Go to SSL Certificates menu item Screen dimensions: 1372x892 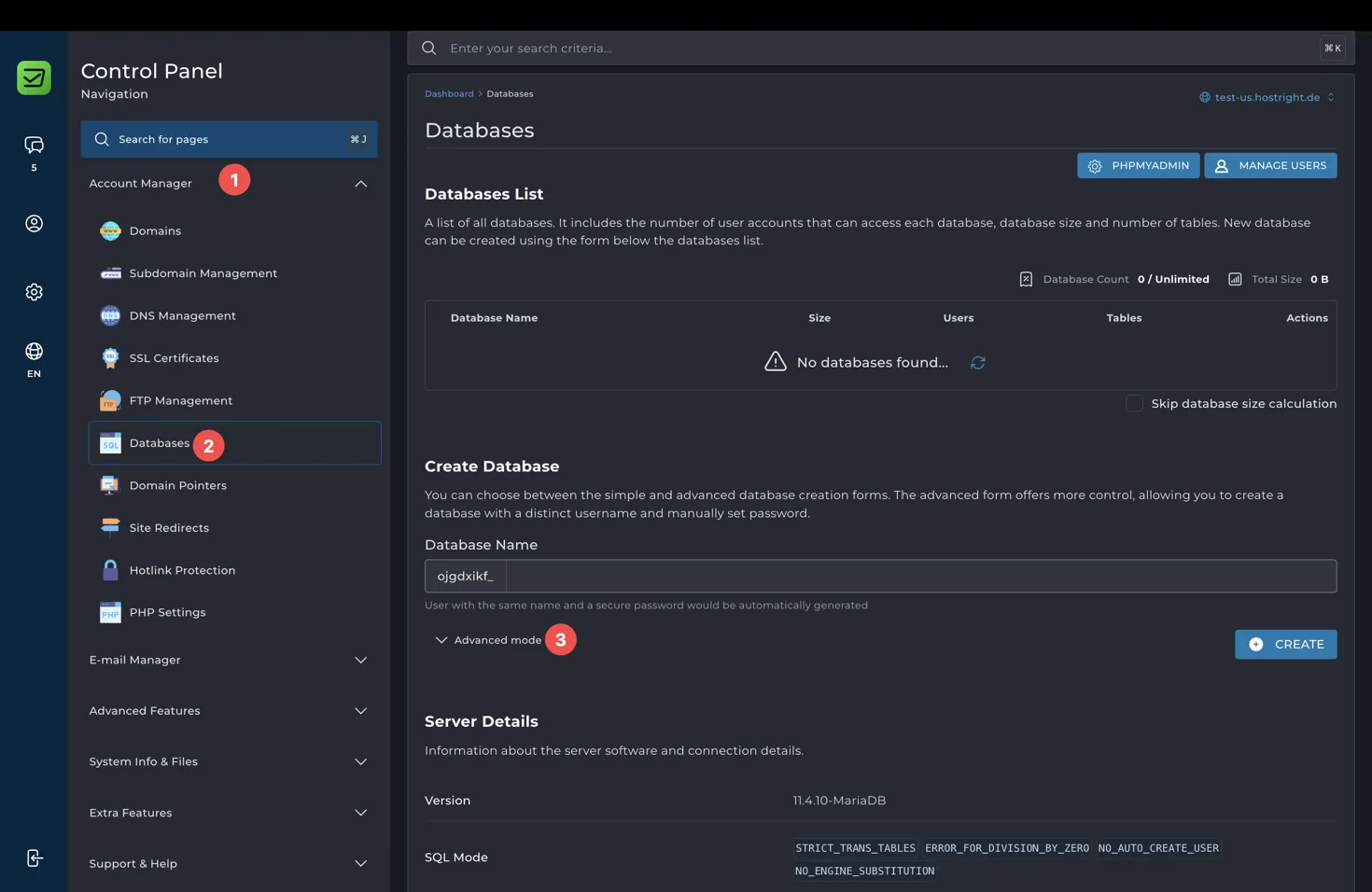coord(175,358)
